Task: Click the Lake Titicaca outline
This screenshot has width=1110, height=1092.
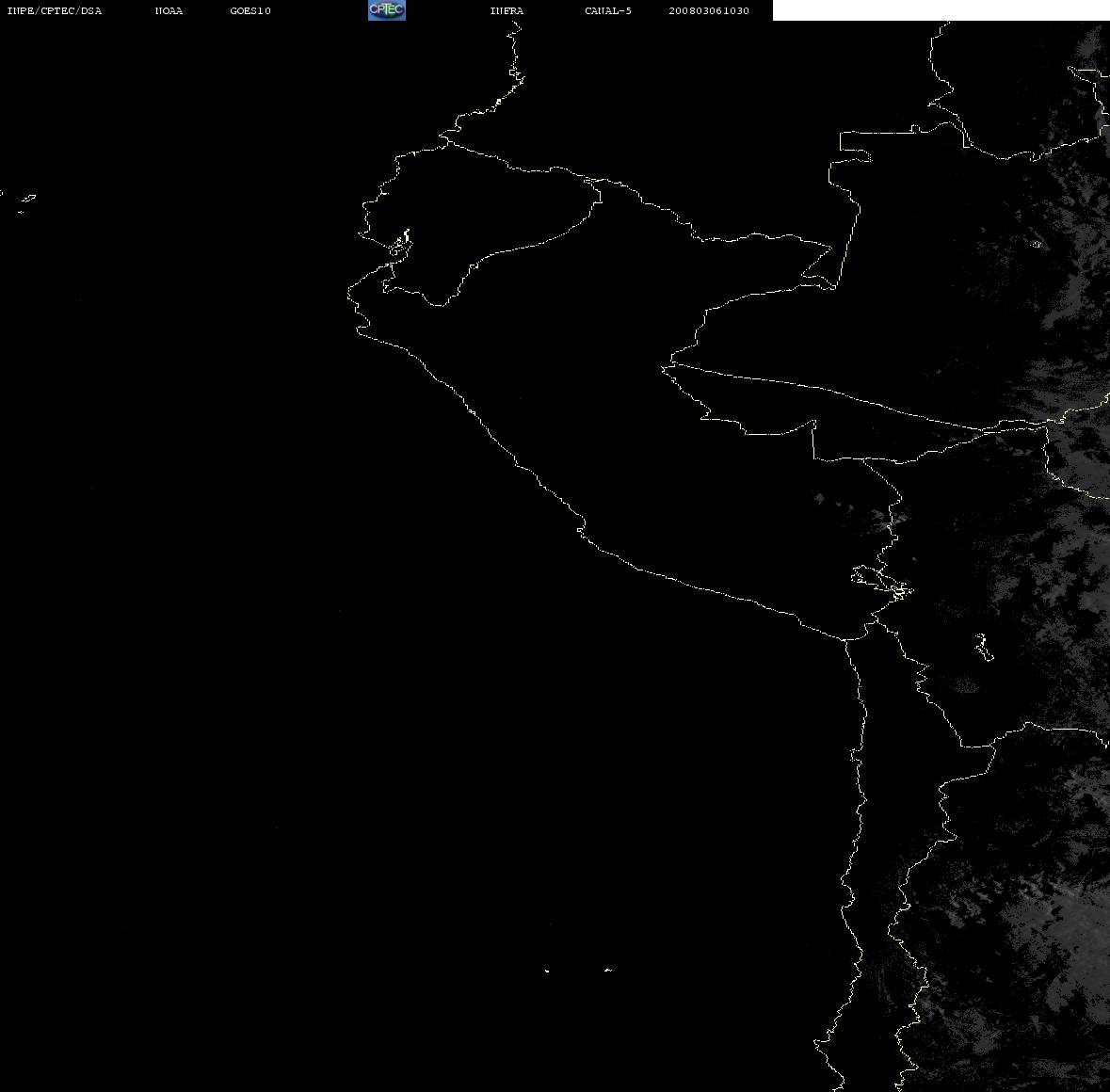Action: [882, 582]
